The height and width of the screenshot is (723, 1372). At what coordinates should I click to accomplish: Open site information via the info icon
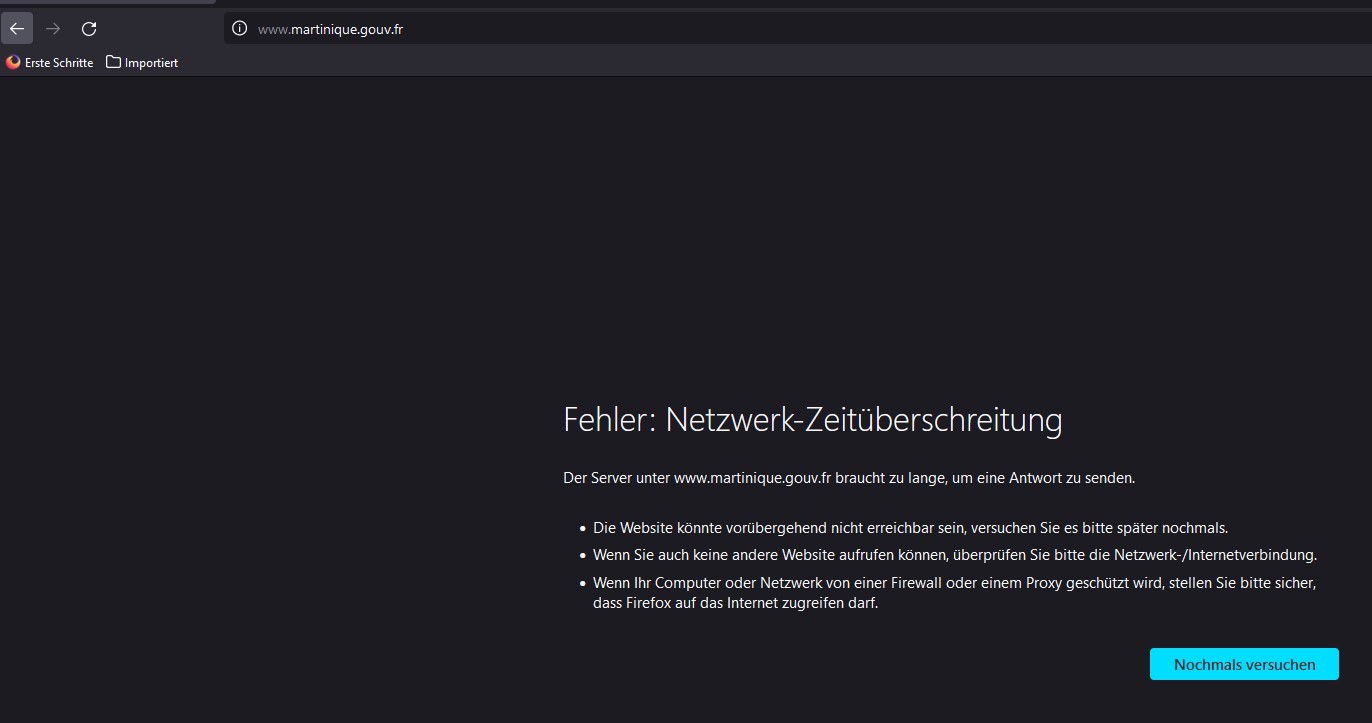[x=239, y=29]
